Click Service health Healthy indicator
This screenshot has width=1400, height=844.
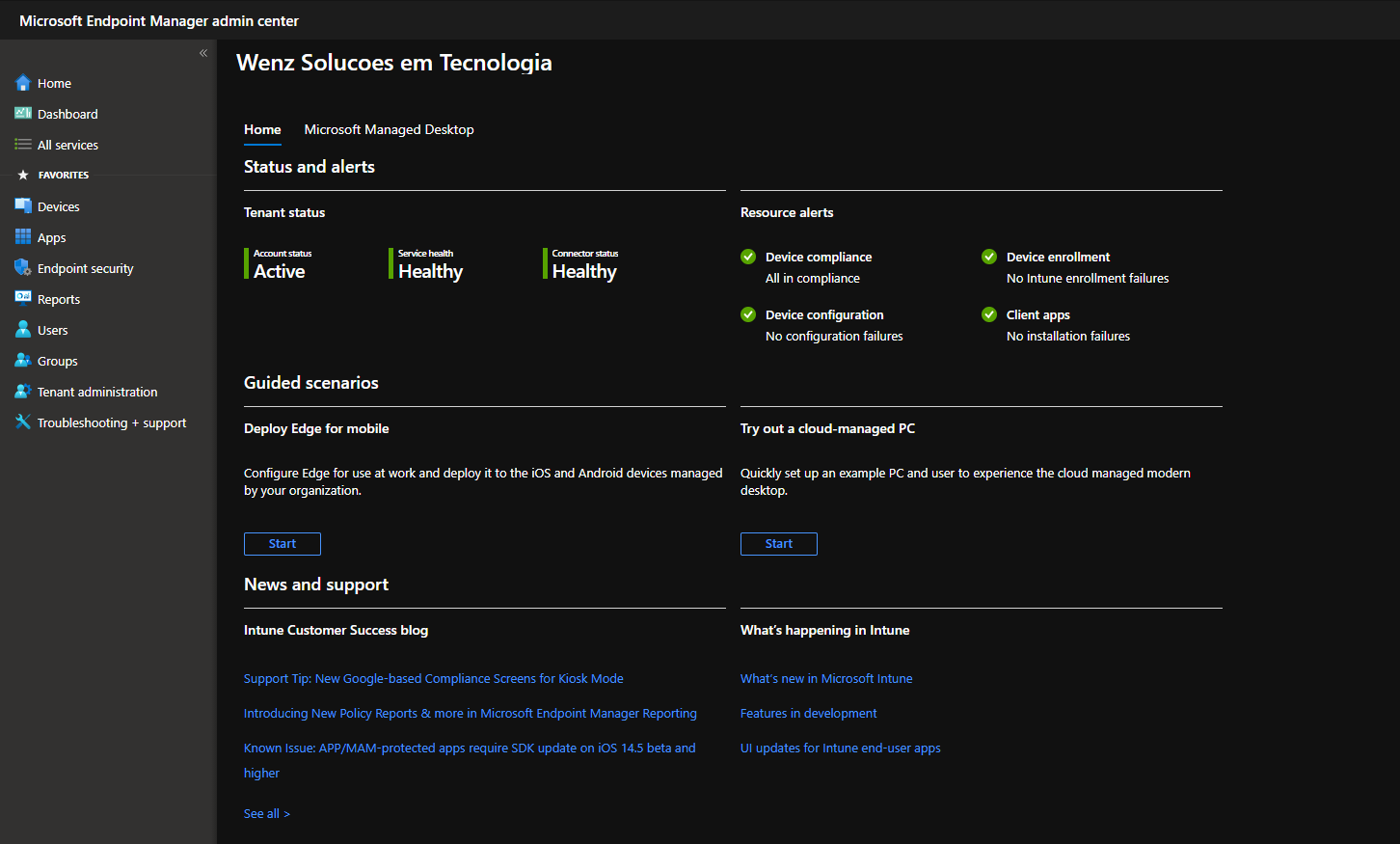tap(426, 264)
